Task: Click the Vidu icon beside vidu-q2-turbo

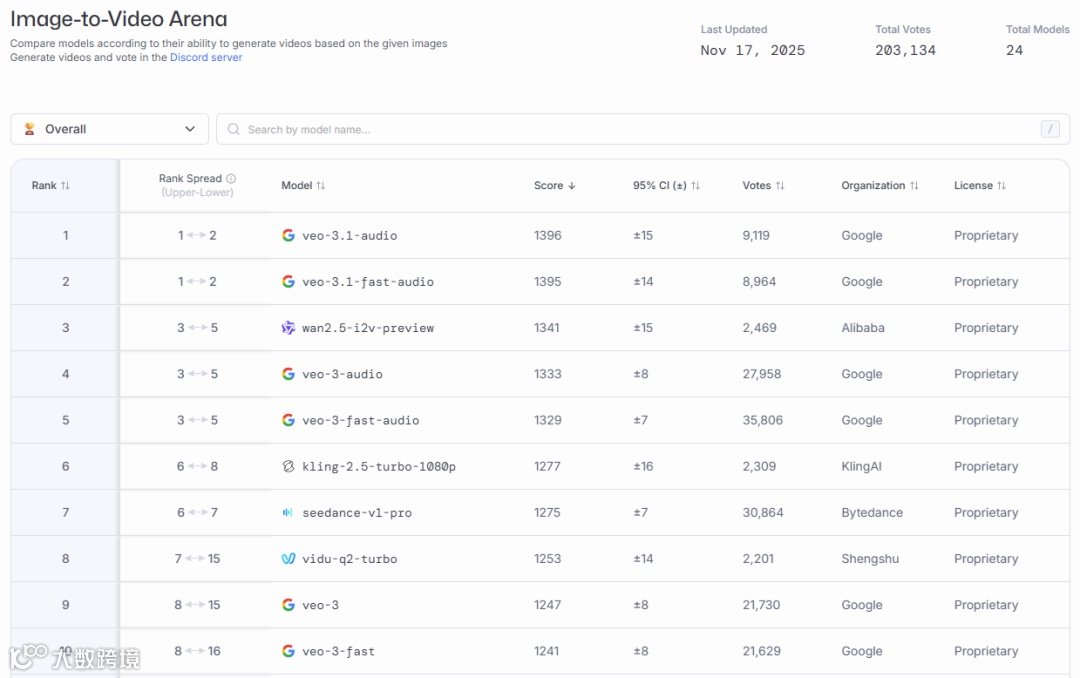Action: click(x=288, y=559)
